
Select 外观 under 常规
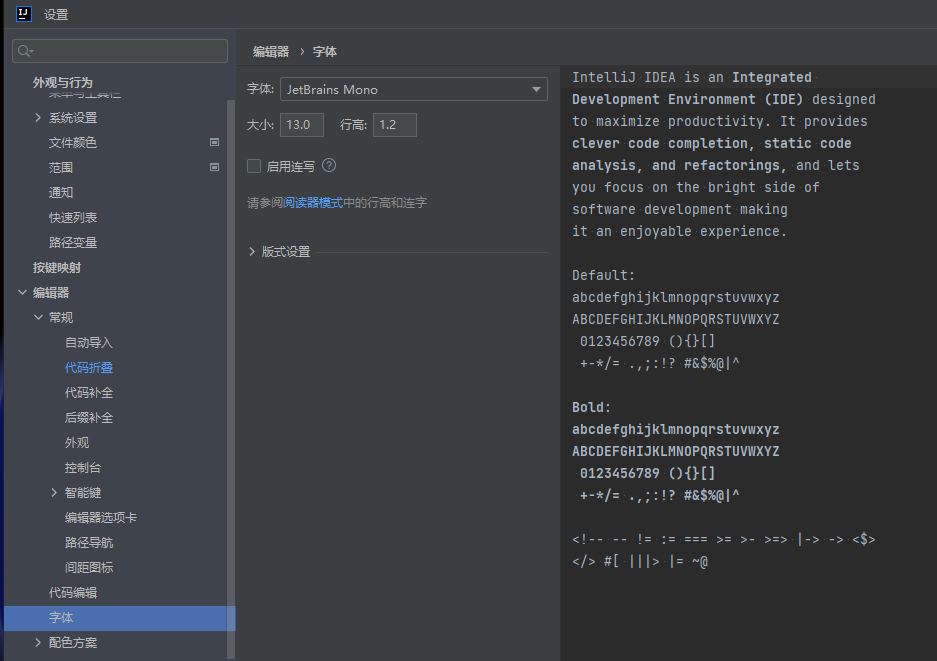[77, 443]
